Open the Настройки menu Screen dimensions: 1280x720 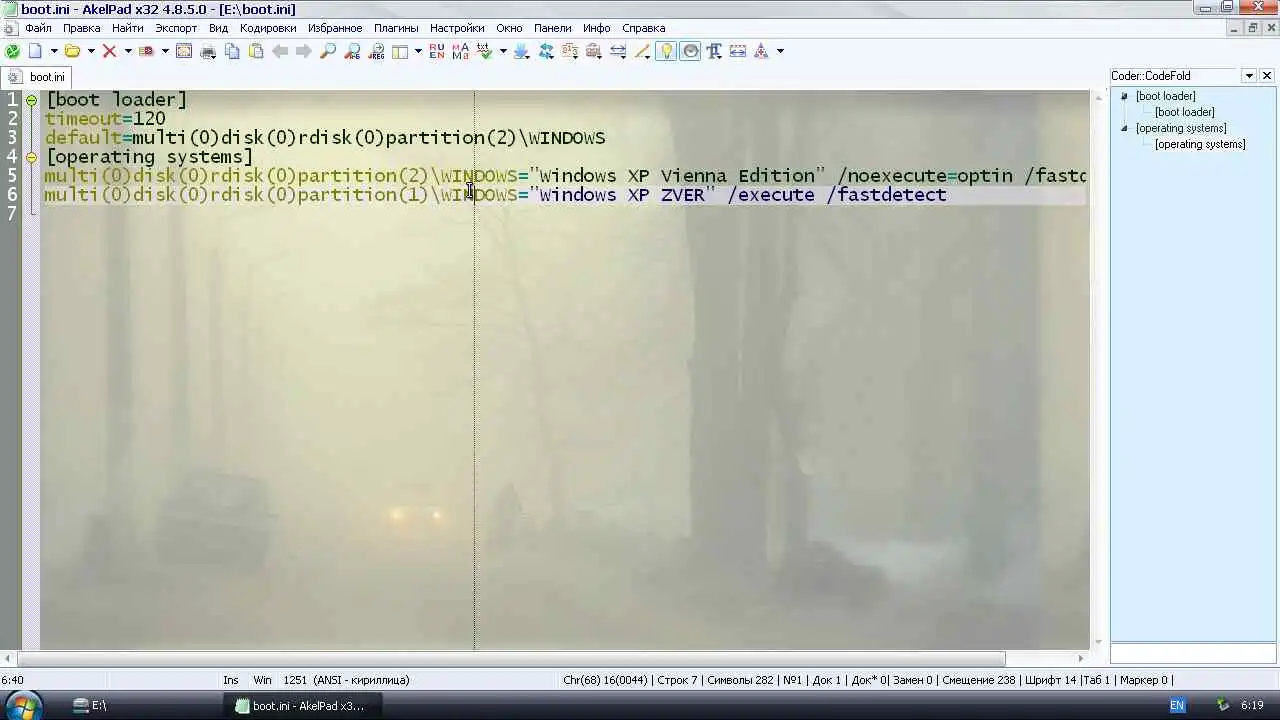(x=457, y=28)
